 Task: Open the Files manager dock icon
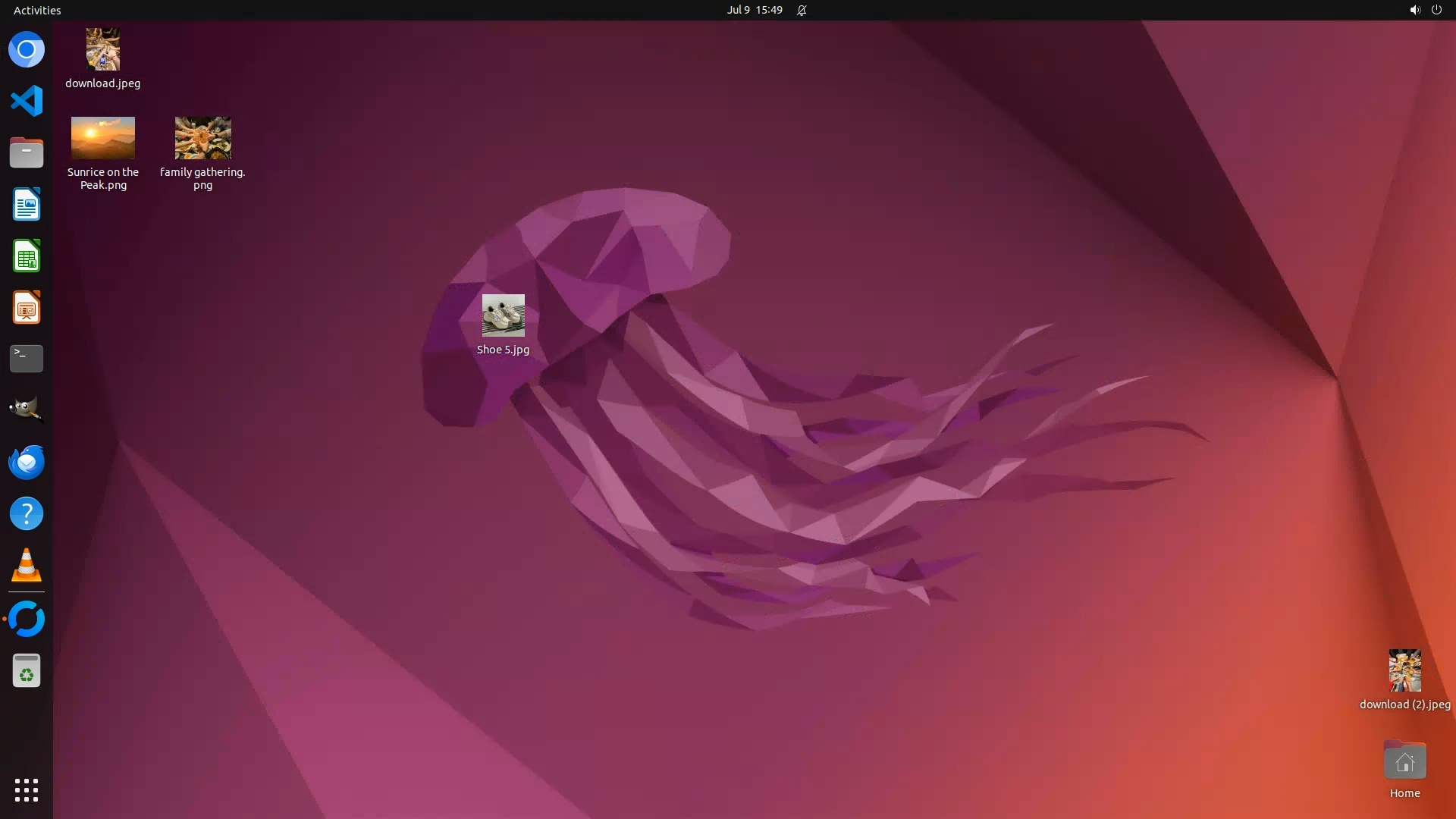(x=27, y=152)
